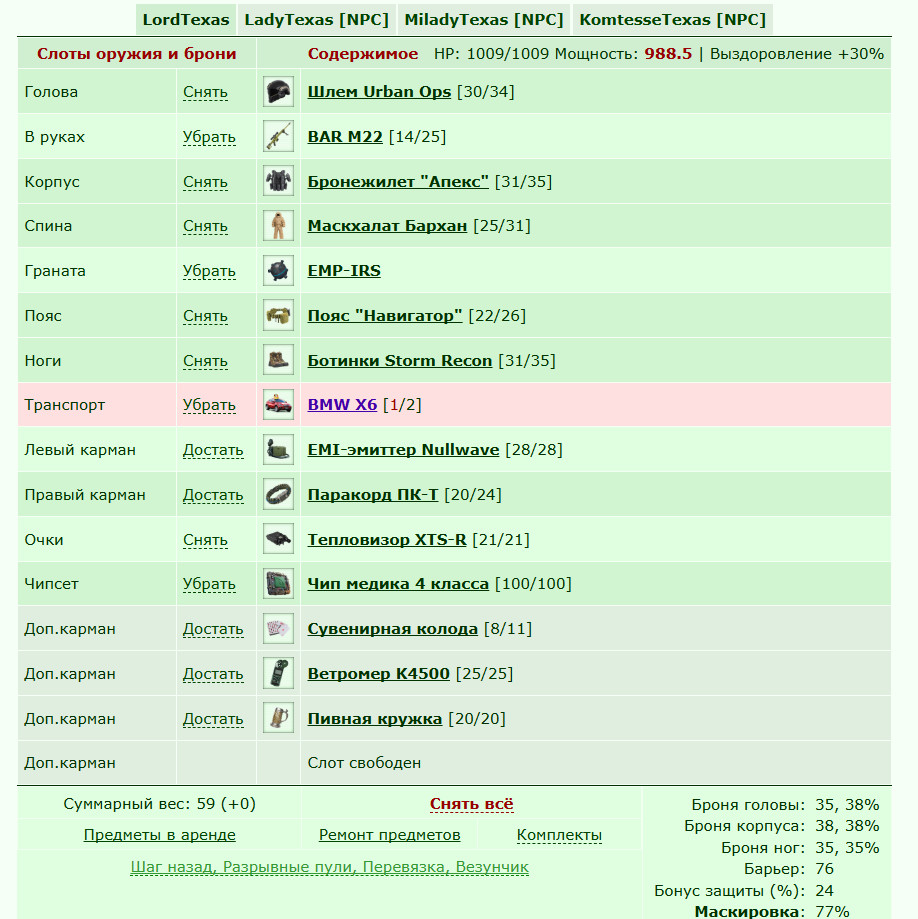Open the Шлем Urban Ops item link

pos(379,92)
